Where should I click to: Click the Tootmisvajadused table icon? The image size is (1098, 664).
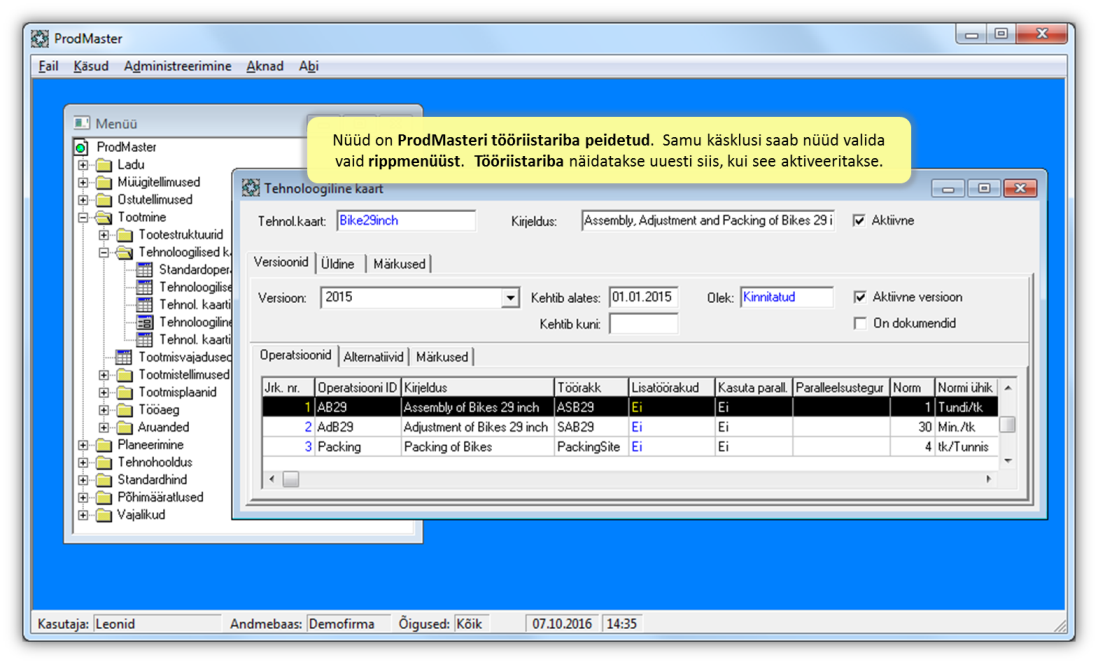click(123, 357)
